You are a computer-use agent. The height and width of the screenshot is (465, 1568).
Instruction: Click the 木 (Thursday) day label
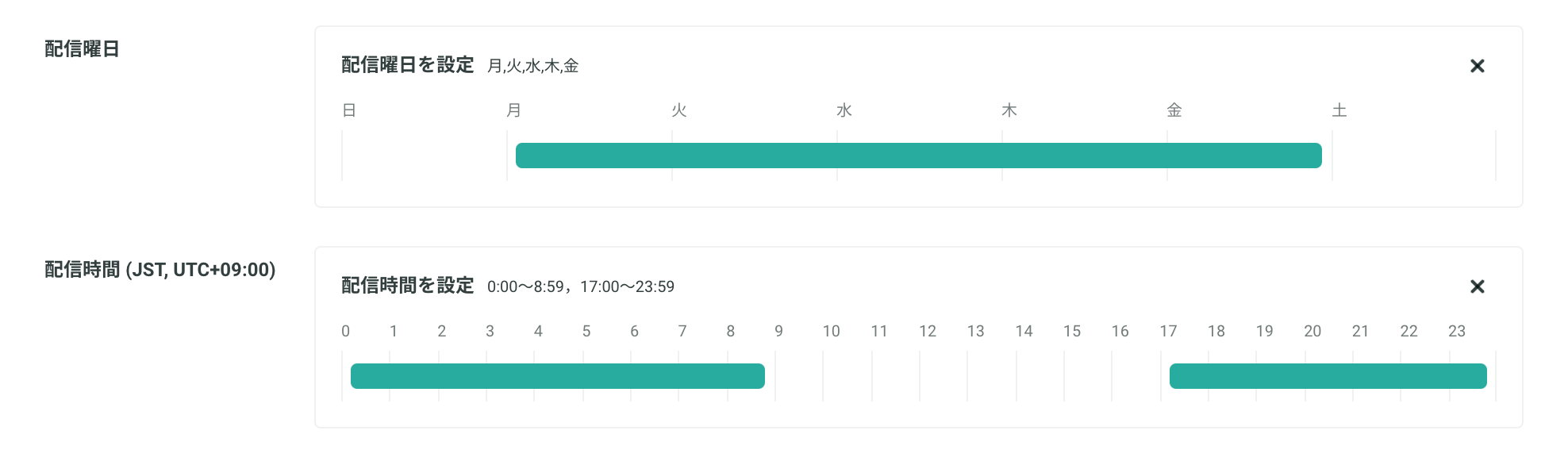click(1009, 110)
